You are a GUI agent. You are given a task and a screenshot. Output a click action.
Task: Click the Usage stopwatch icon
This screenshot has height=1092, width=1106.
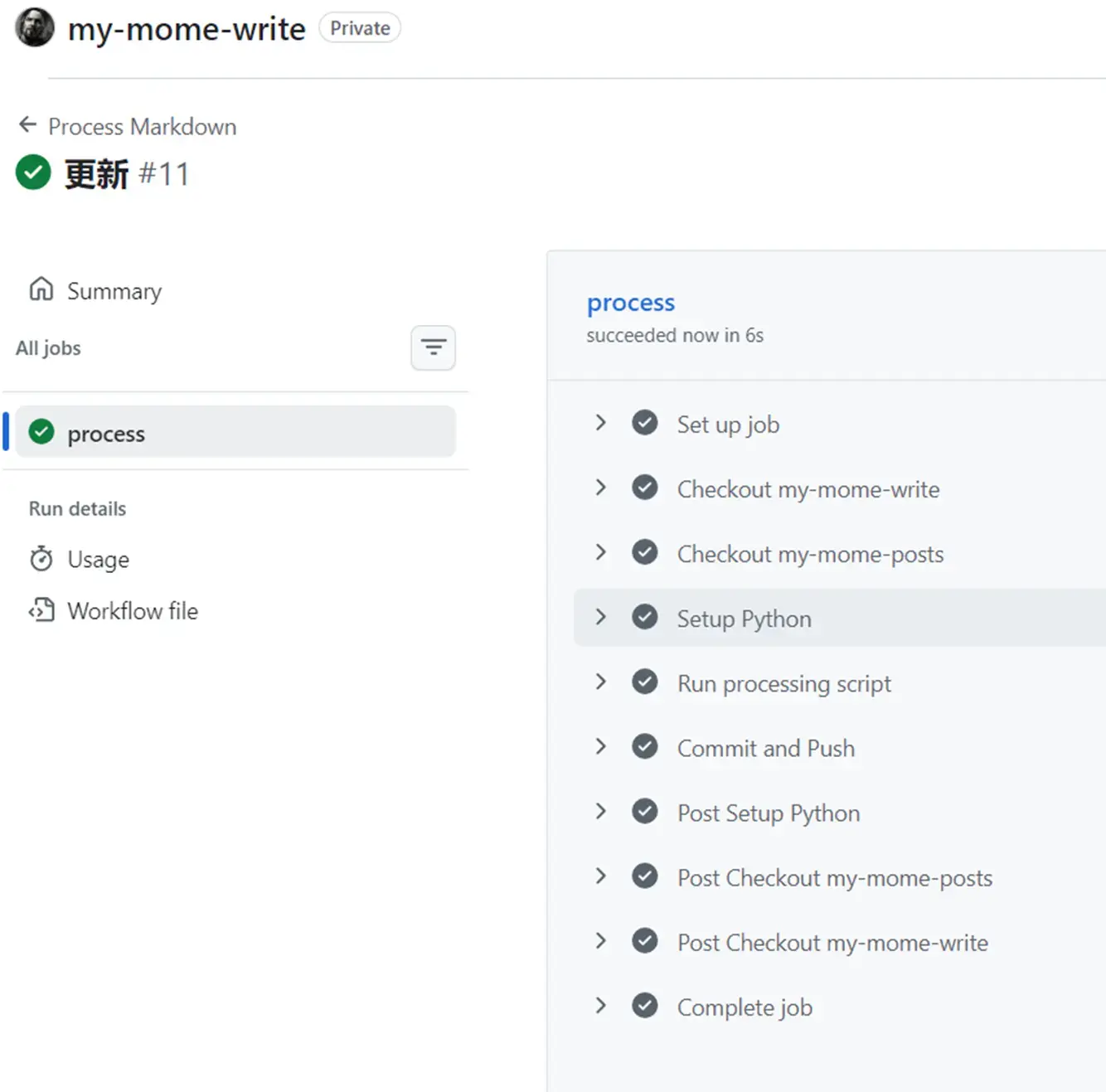tap(41, 559)
